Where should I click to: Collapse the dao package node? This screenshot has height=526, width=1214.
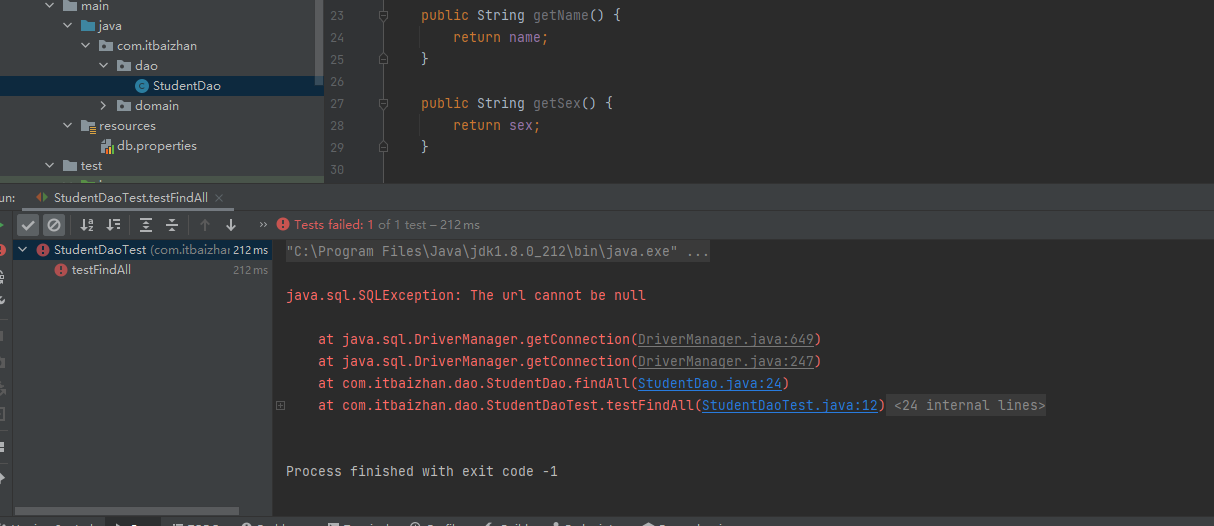coord(103,66)
